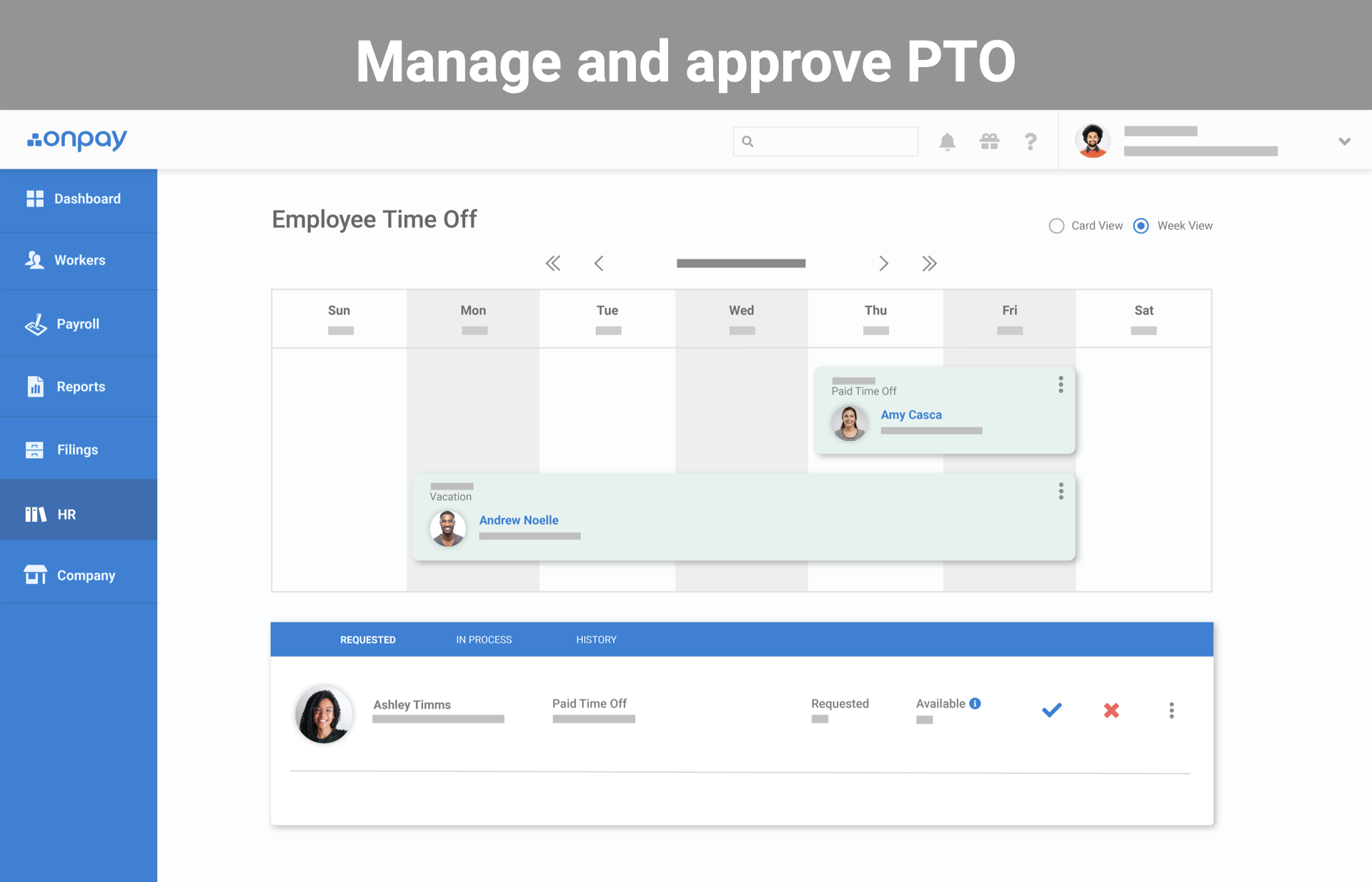Deny Ashley Timms request with red X
Viewport: 1372px width, 882px height.
tap(1111, 710)
